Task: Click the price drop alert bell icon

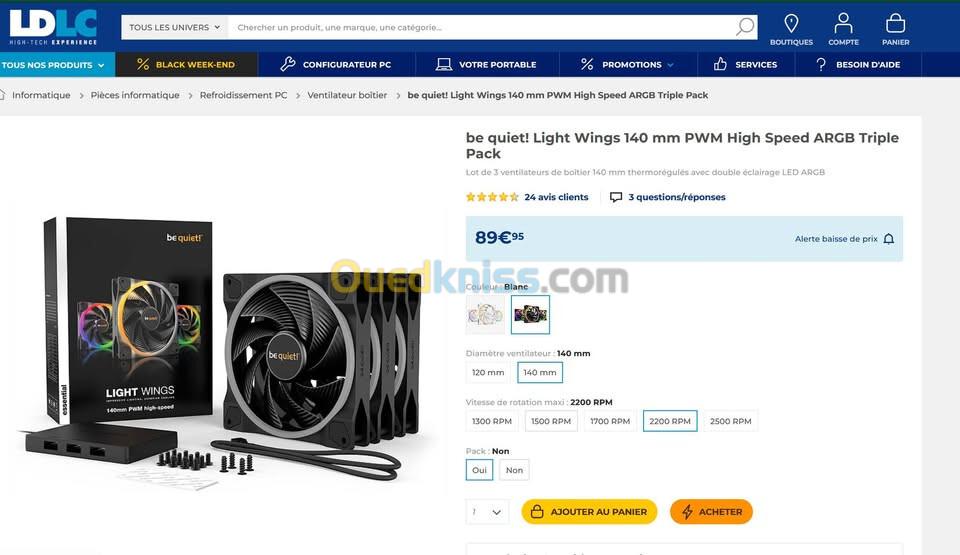Action: coord(888,239)
